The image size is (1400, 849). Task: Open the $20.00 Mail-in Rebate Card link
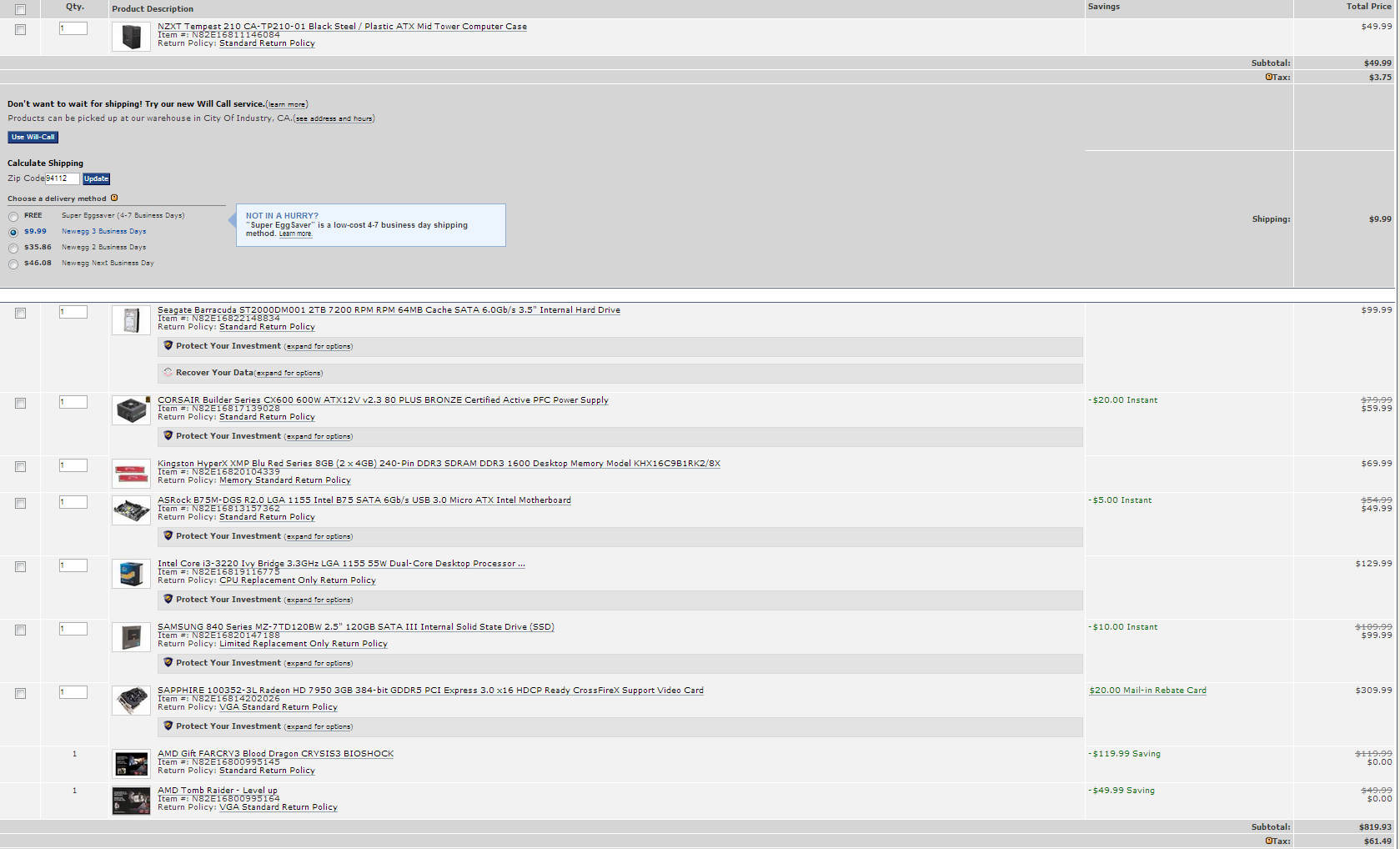pos(1147,691)
